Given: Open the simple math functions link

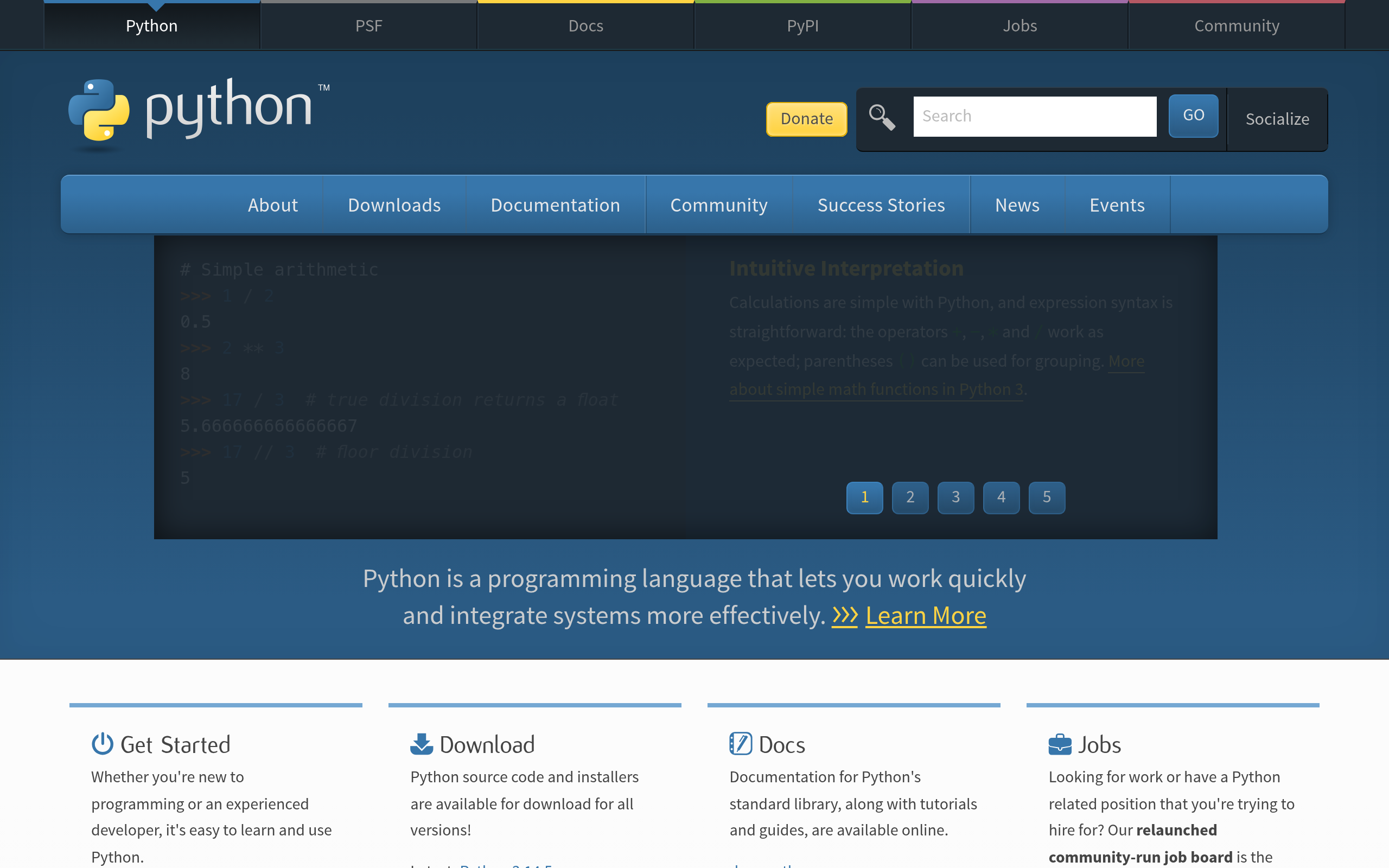Looking at the screenshot, I should pos(876,389).
